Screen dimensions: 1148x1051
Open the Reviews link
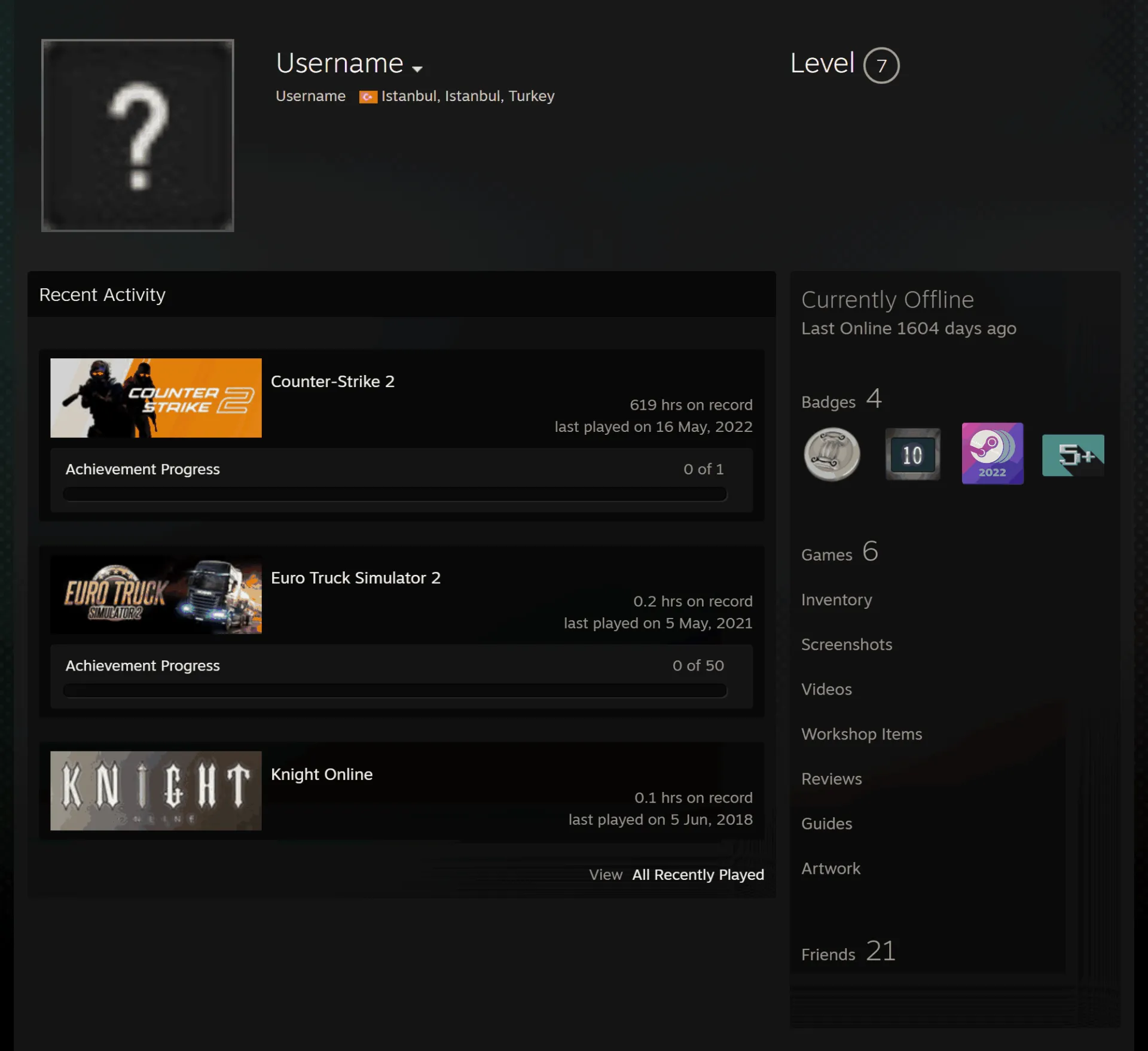pos(832,779)
